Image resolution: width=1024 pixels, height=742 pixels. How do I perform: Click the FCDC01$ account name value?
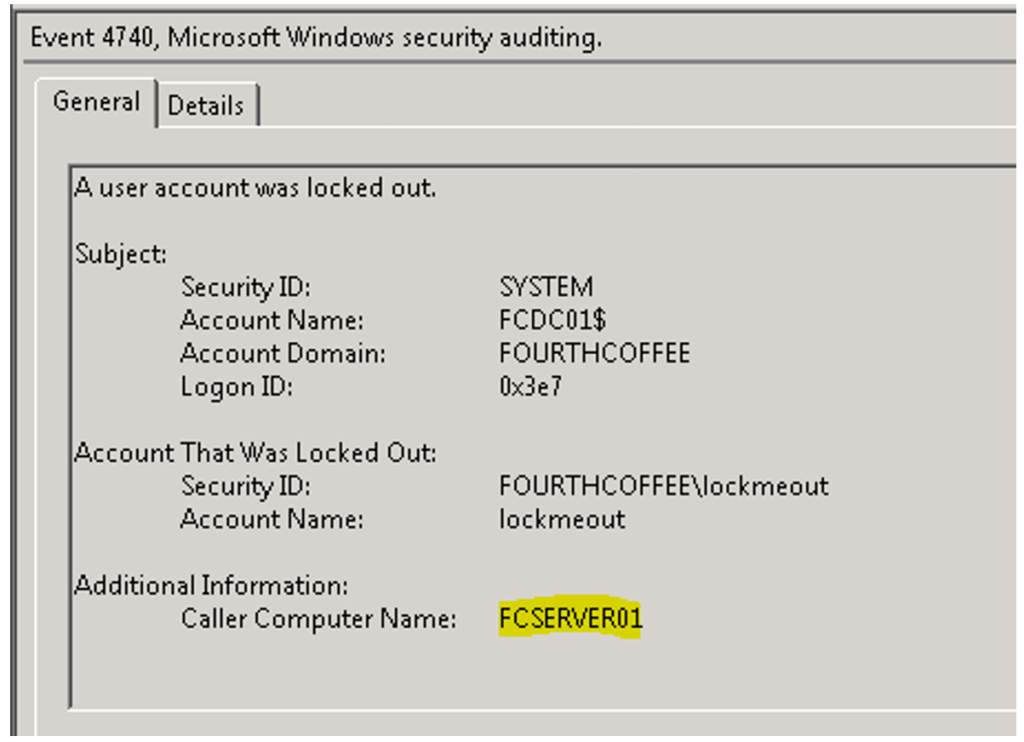(x=553, y=320)
